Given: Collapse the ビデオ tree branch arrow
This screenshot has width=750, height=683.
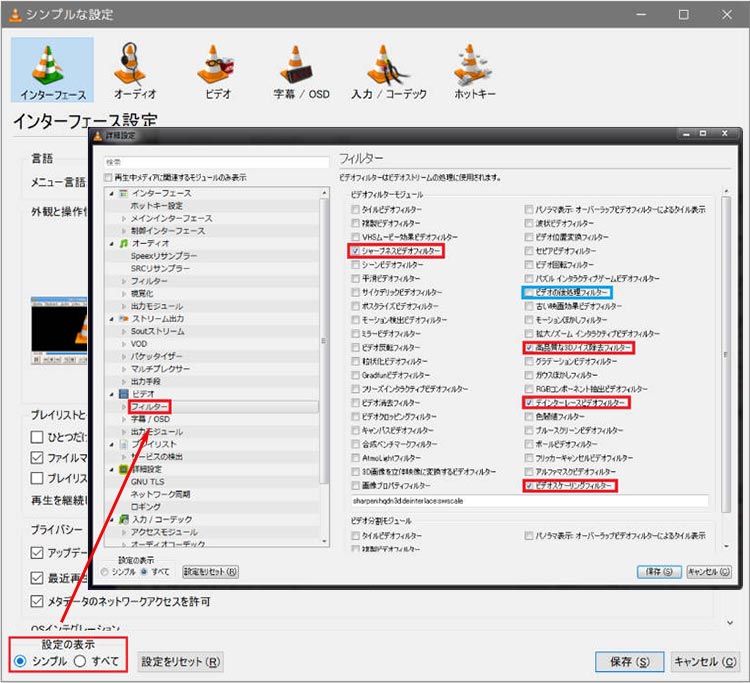Looking at the screenshot, I should (x=112, y=394).
